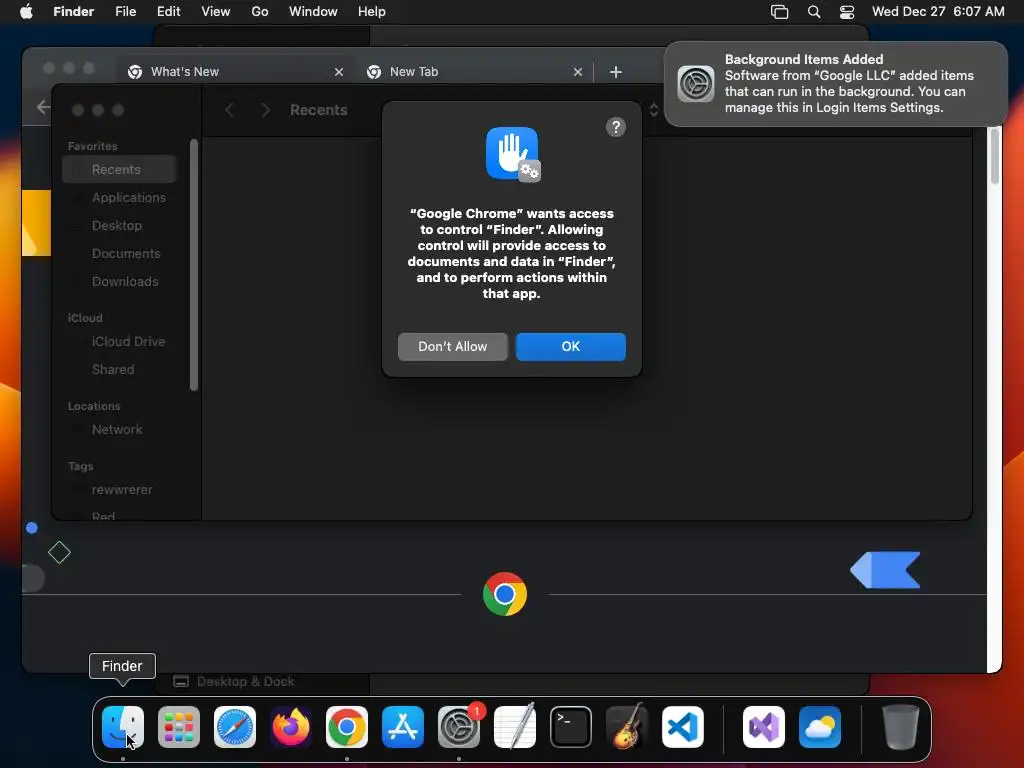Launch Safari from the Dock
The width and height of the screenshot is (1024, 768).
click(235, 727)
